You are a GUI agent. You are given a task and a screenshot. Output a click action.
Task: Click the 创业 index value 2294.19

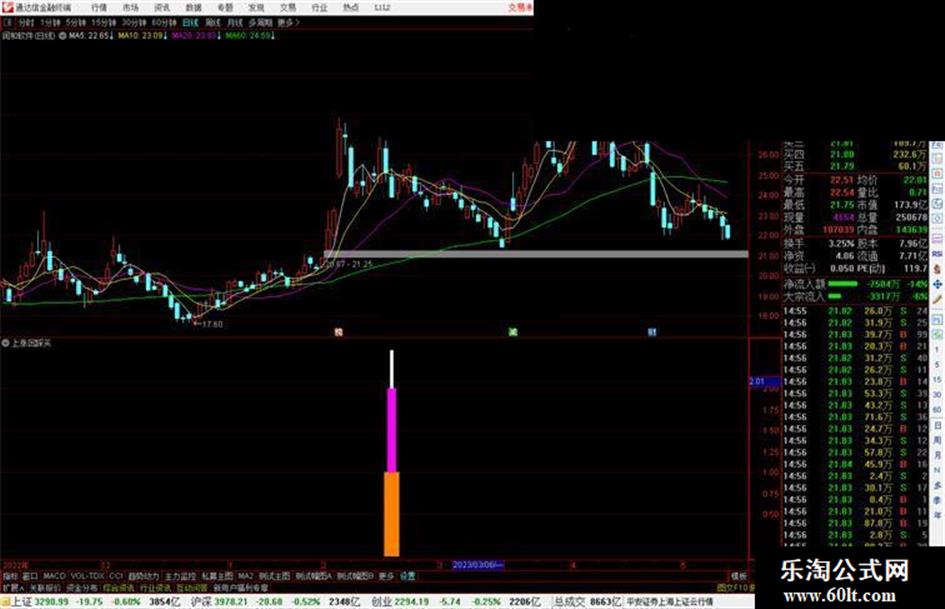click(412, 602)
